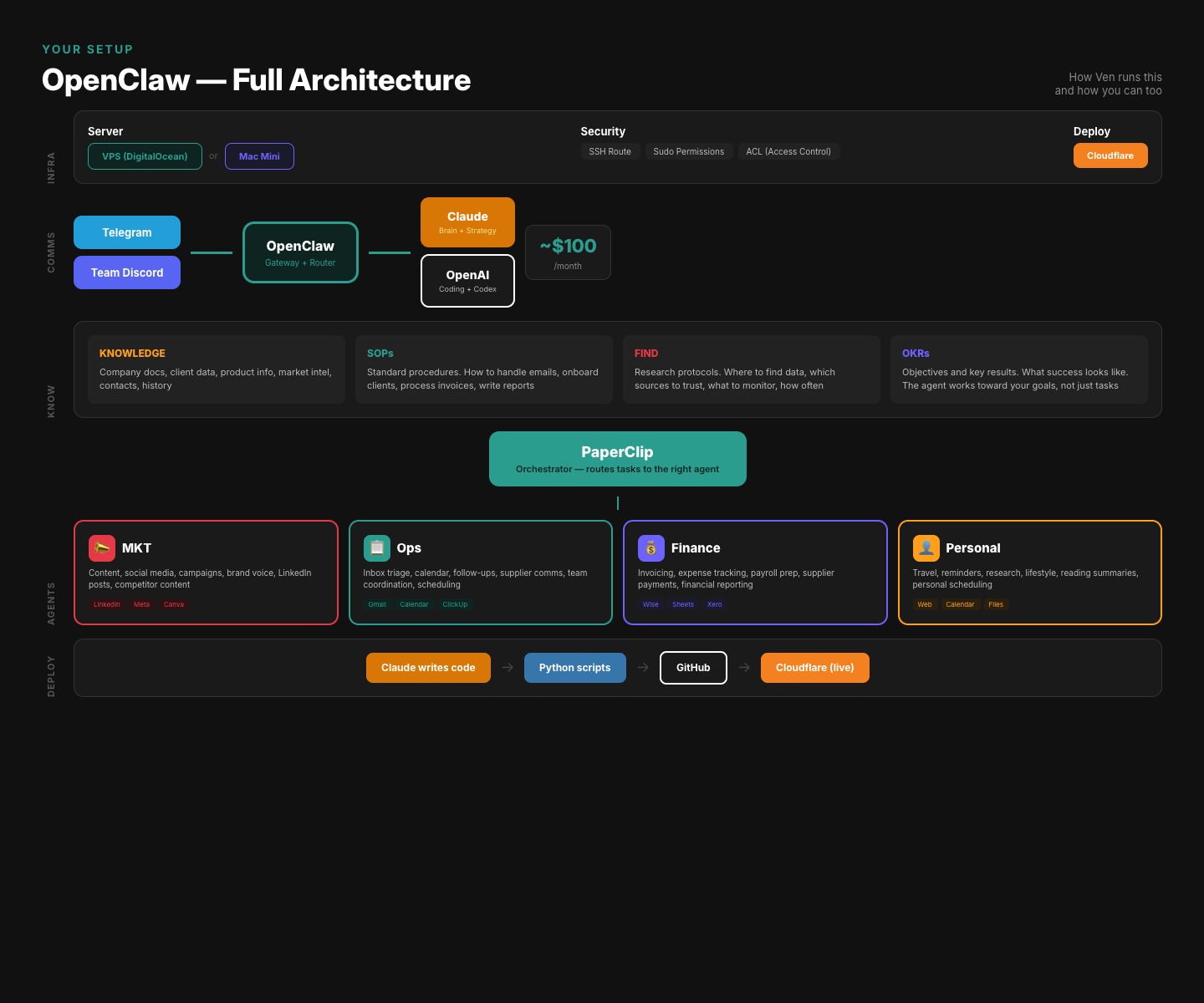Screen dimensions: 1204x1003
Task: Select the OpenAI Coding + Codex block
Action: 467,280
